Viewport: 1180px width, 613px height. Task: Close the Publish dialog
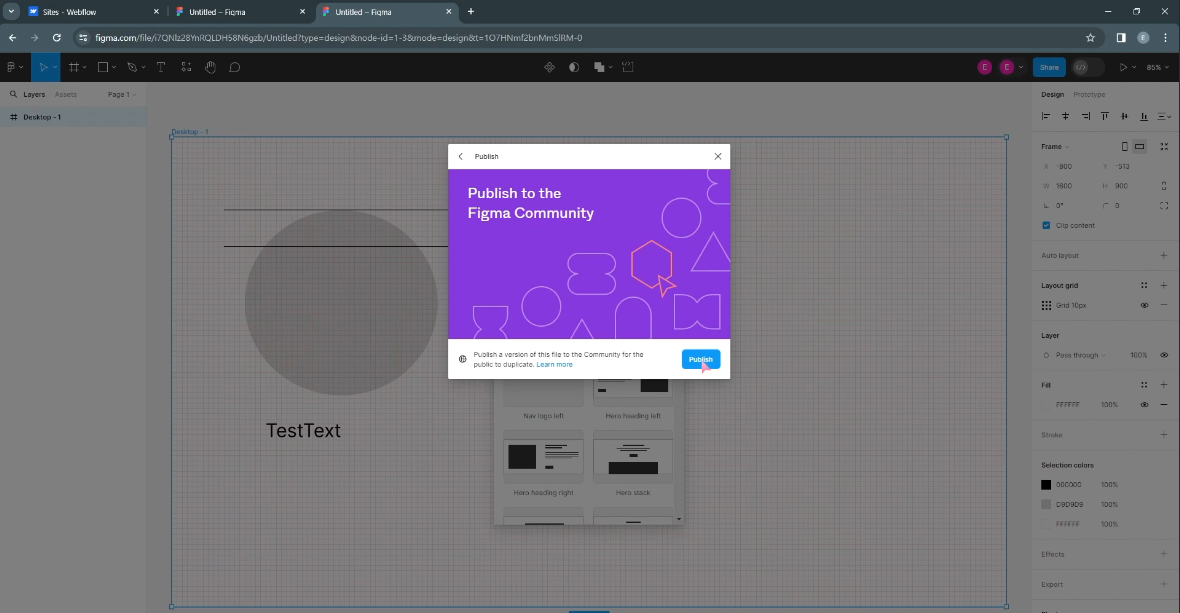[x=718, y=156]
